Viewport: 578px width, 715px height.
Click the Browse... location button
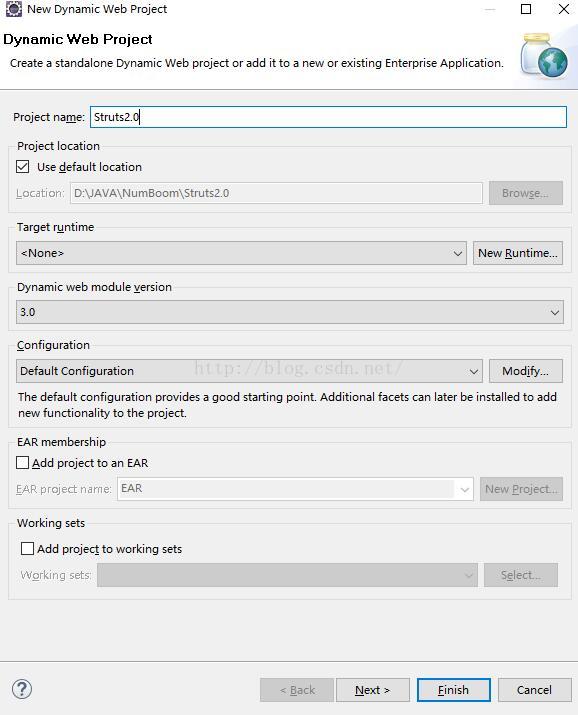pyautogui.click(x=526, y=193)
